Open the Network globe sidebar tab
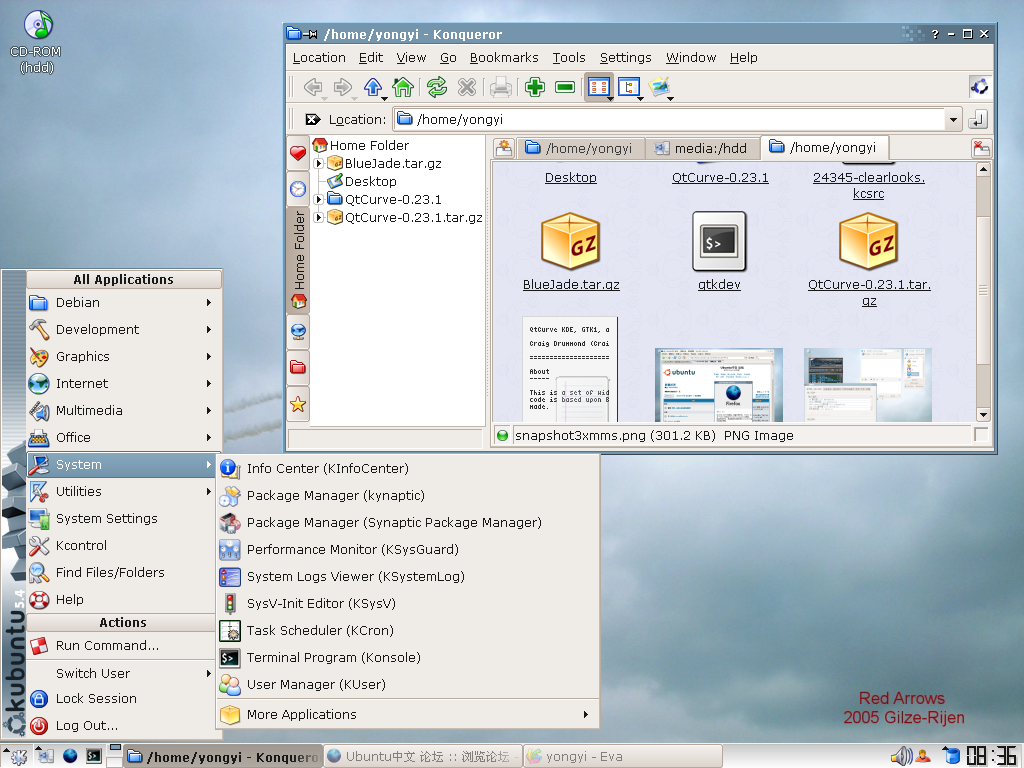Viewport: 1024px width, 768px height. (298, 332)
